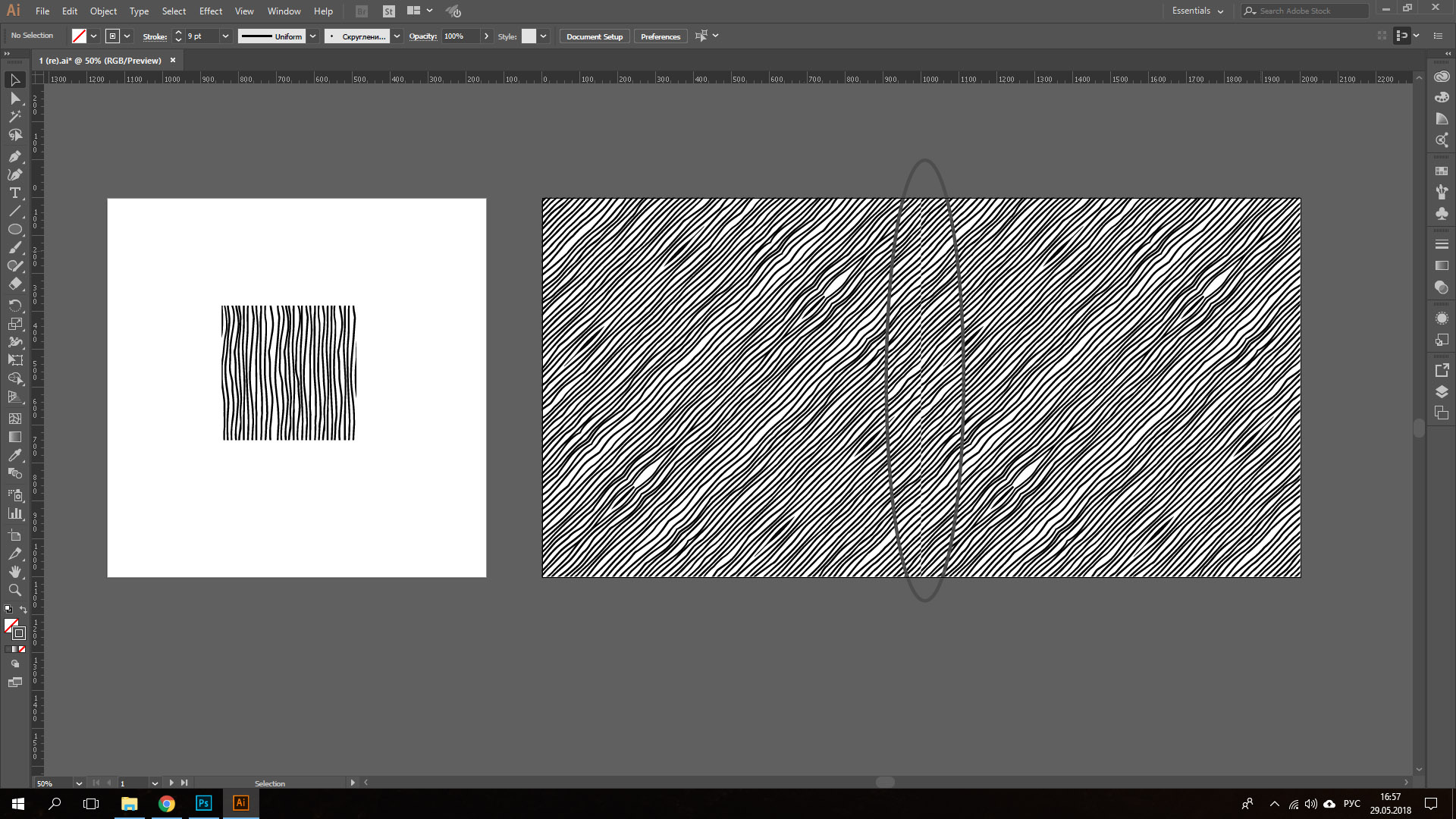Image resolution: width=1456 pixels, height=819 pixels.
Task: Select the Slice tool
Action: pyautogui.click(x=14, y=554)
